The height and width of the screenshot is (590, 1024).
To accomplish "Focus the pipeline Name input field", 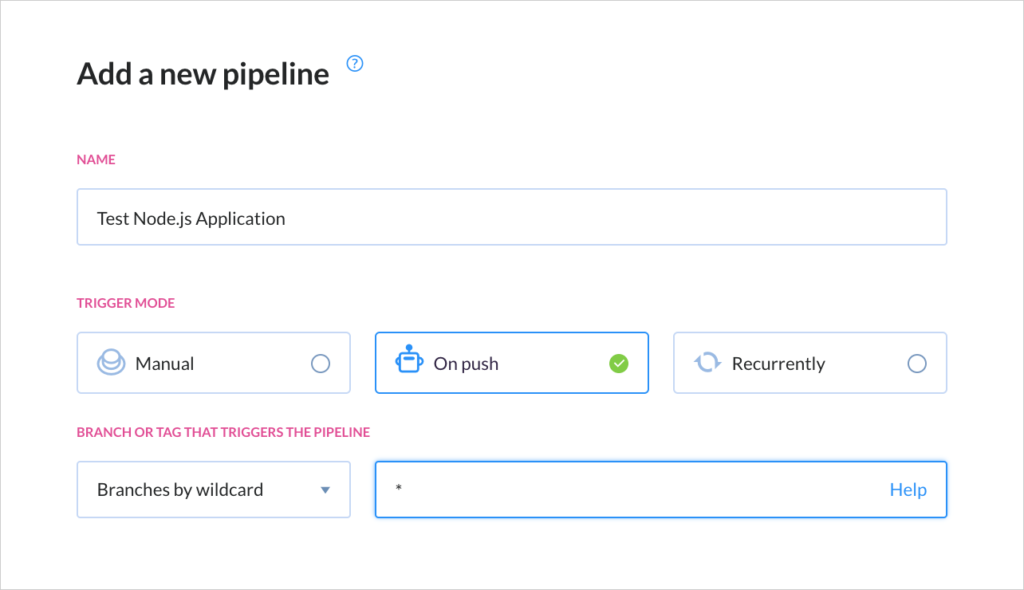I will click(x=512, y=217).
